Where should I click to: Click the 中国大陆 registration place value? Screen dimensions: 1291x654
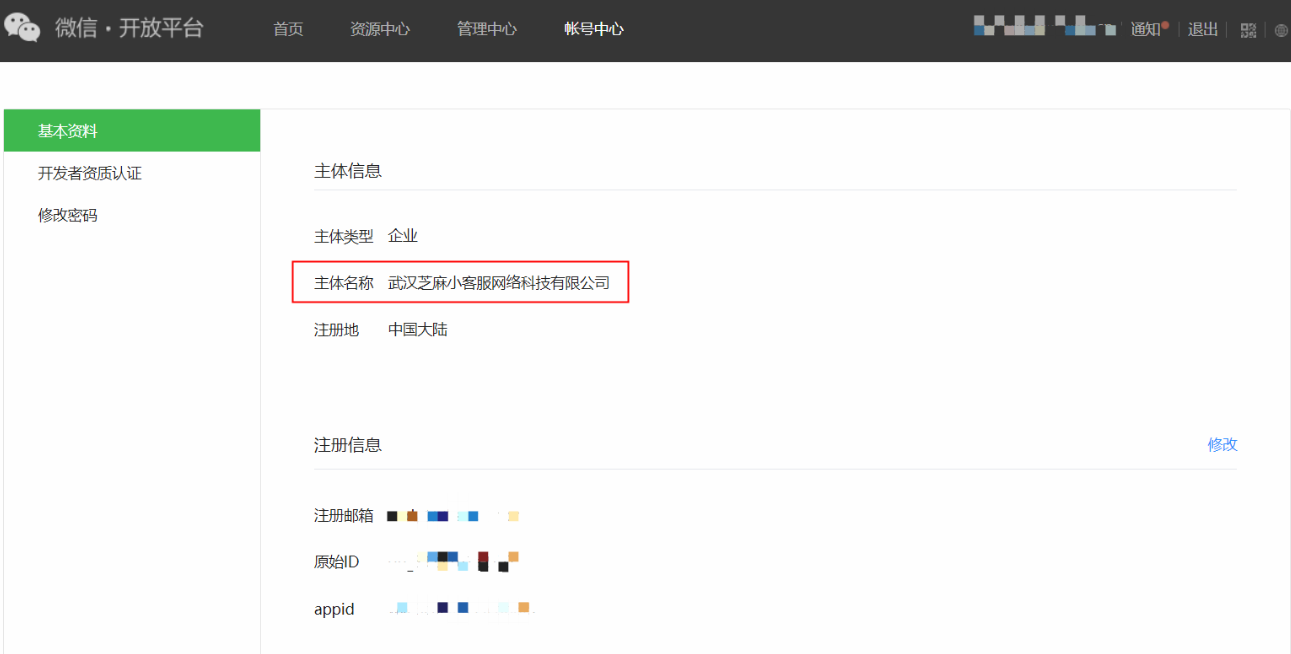[418, 329]
